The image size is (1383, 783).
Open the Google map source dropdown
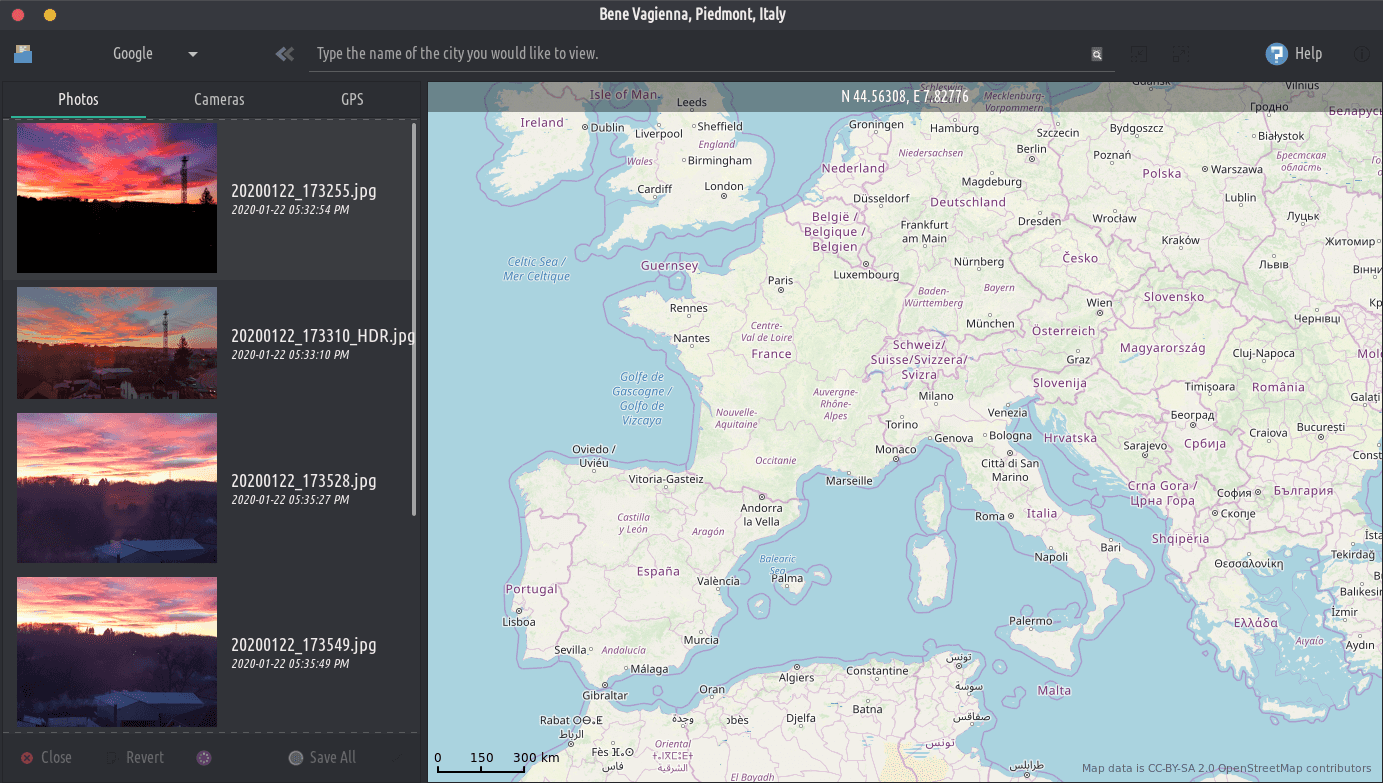point(155,54)
